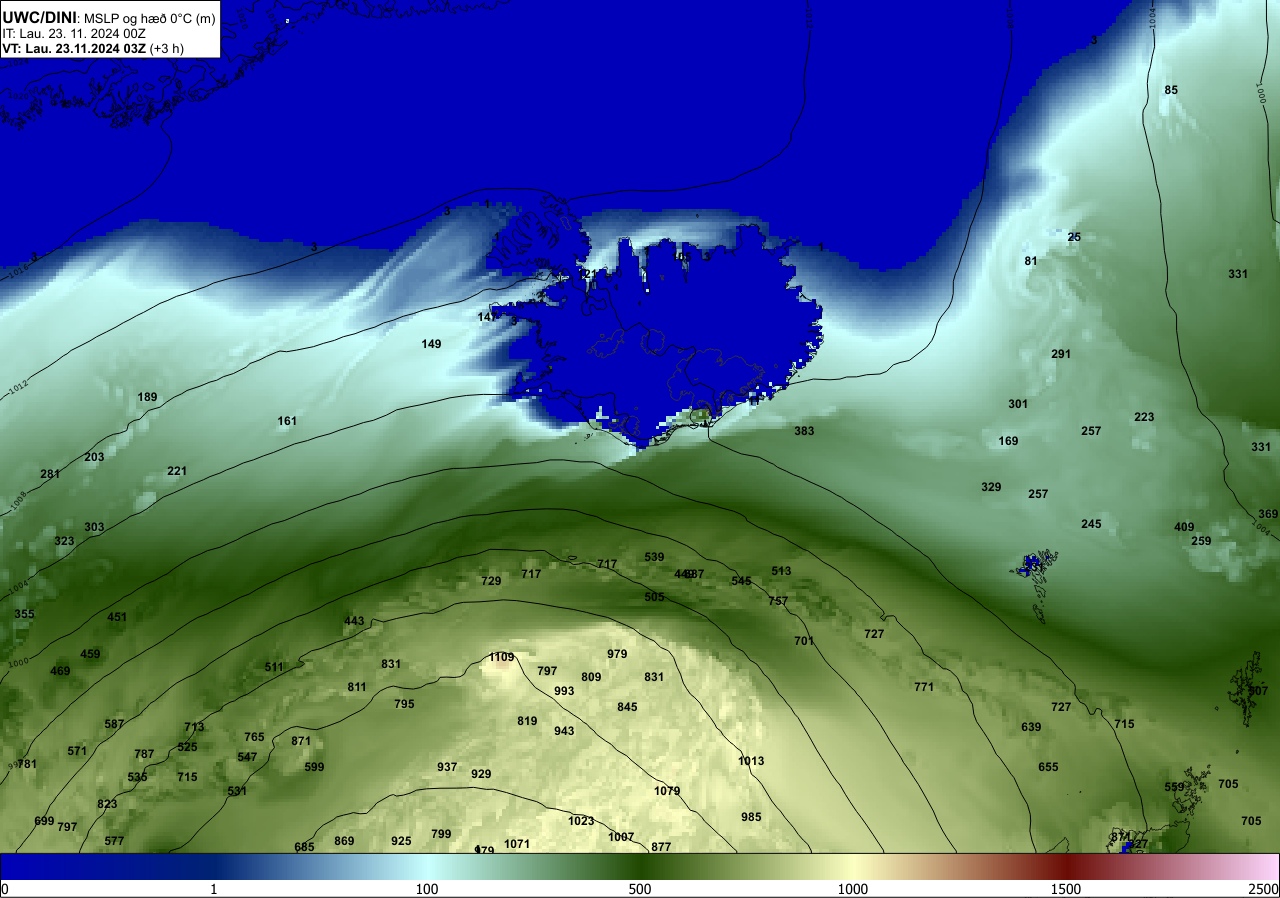Click the map value '1013'
This screenshot has height=898, width=1280.
(x=751, y=761)
